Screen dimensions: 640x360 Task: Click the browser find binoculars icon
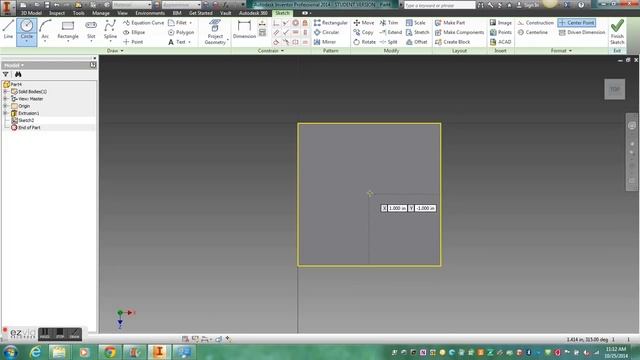click(18, 74)
